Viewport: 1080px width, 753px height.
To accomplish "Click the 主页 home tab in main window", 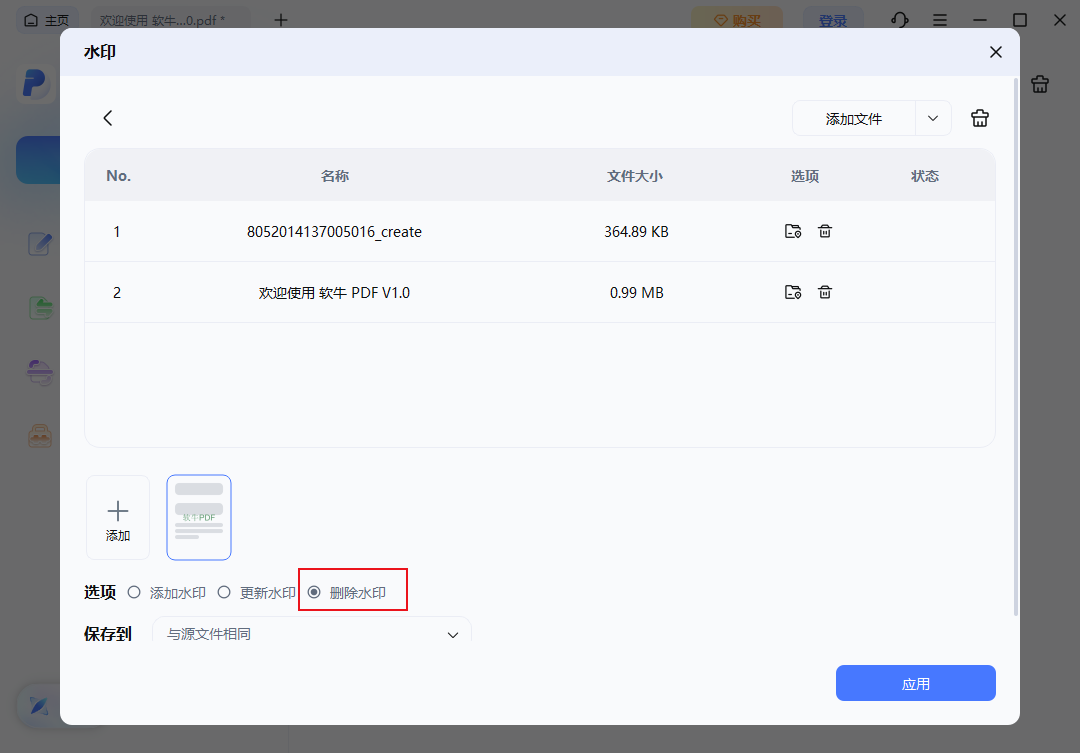I will (47, 20).
